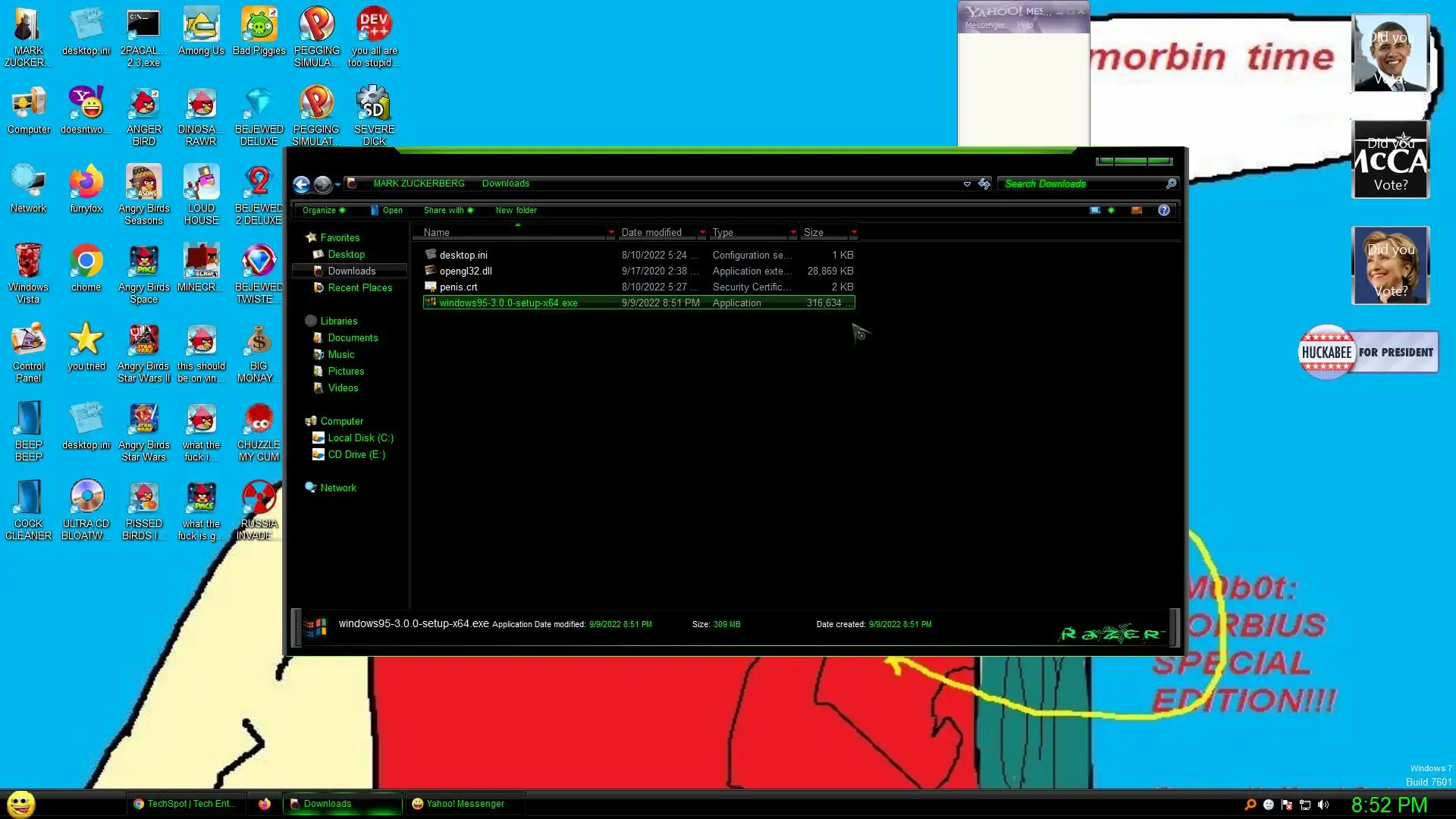Open the Explorer Help question-mark icon
The height and width of the screenshot is (819, 1456).
coord(1163,210)
